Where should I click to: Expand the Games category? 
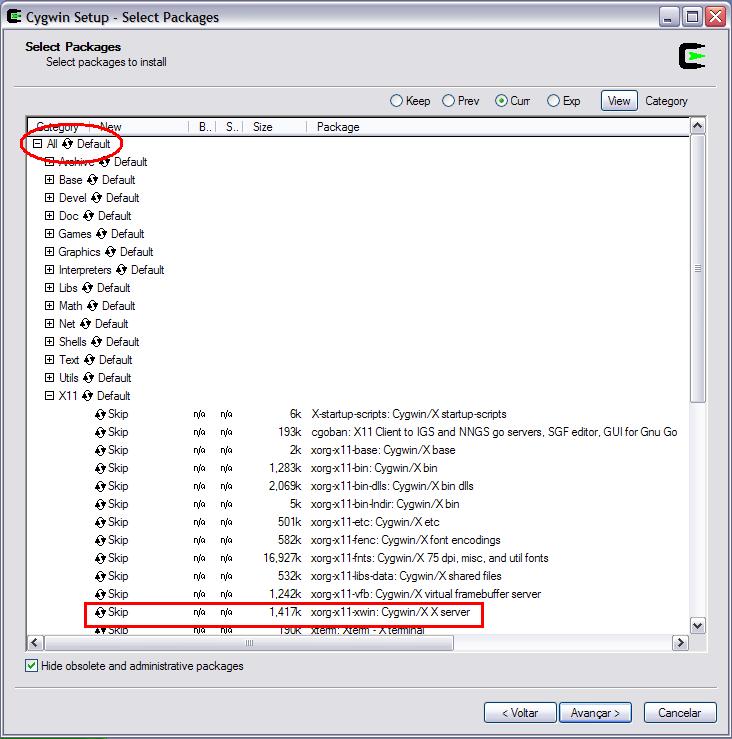click(x=49, y=234)
